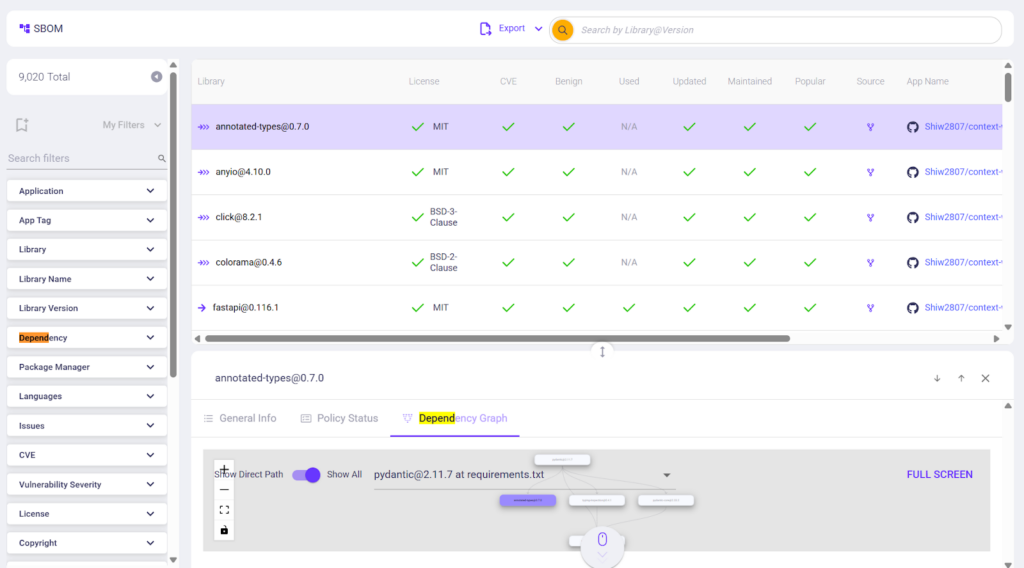
Task: Open the Export dropdown arrow
Action: click(538, 29)
